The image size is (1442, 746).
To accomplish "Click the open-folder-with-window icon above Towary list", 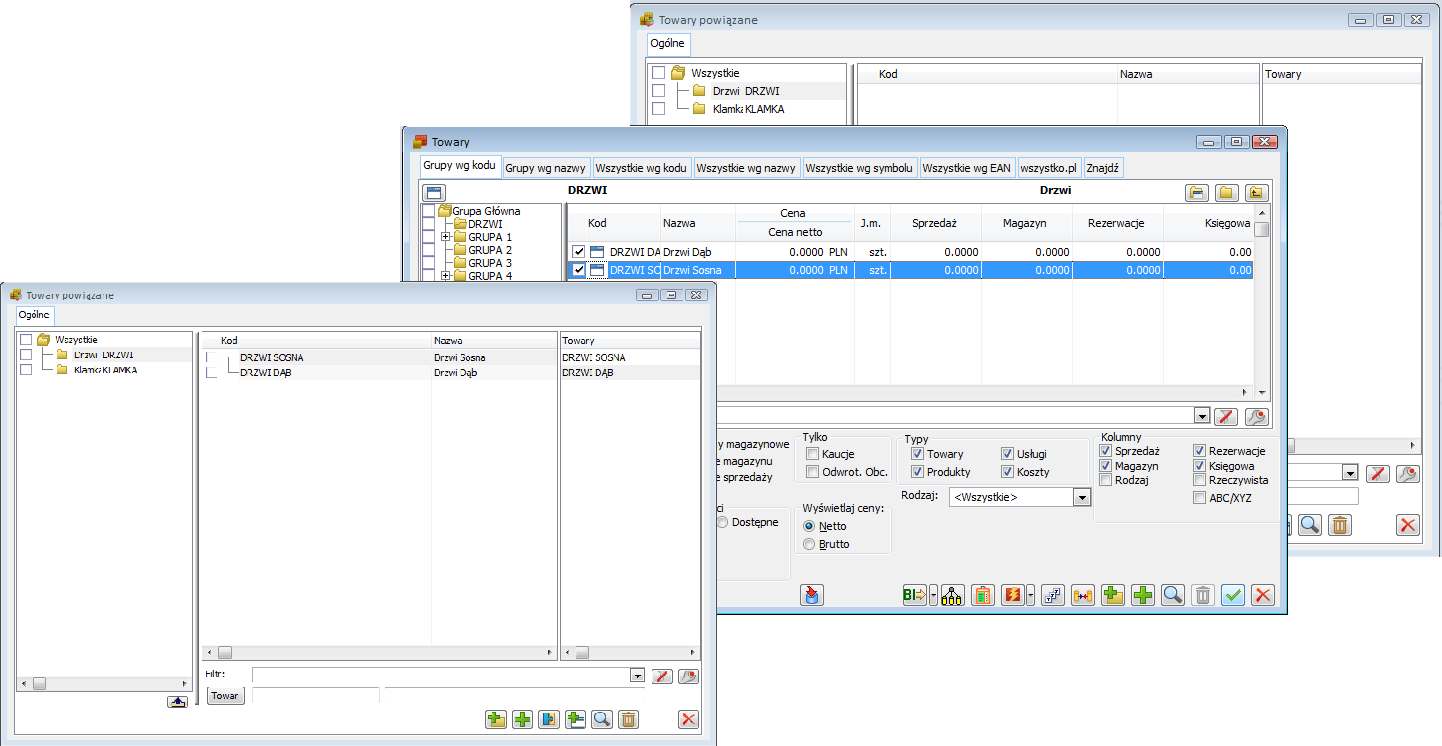I will [x=1197, y=193].
